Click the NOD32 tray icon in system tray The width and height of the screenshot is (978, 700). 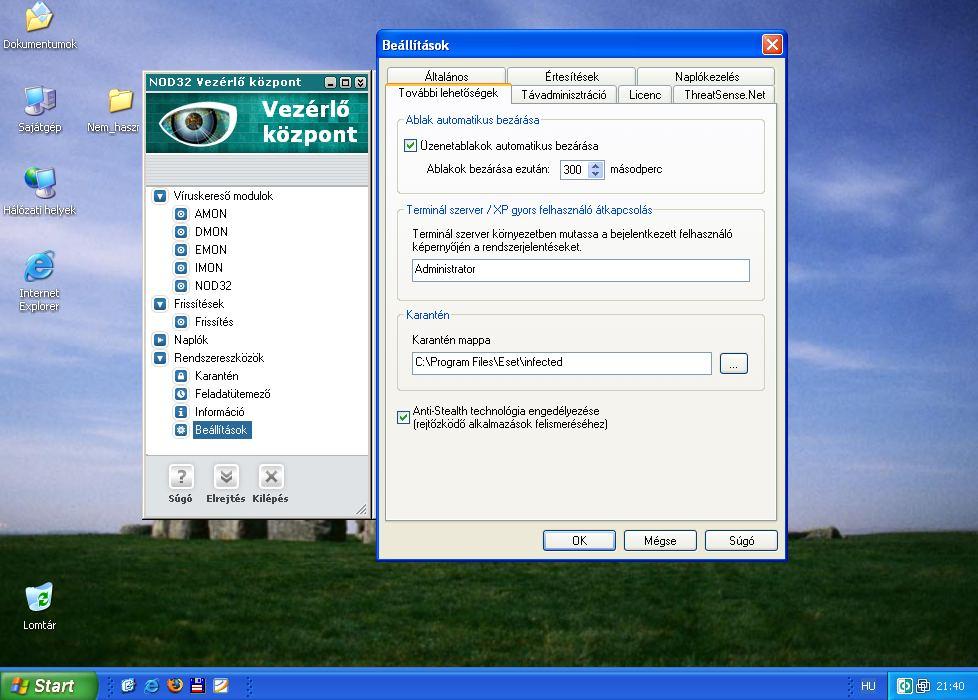[904, 686]
